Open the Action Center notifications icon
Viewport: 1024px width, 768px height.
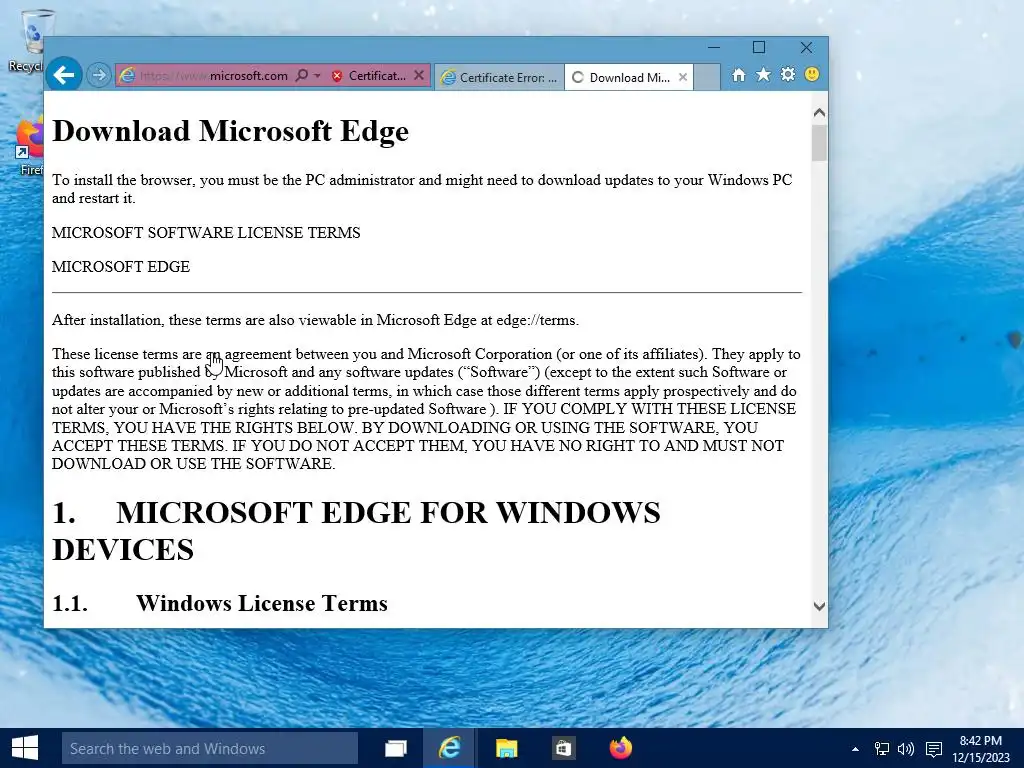click(934, 749)
